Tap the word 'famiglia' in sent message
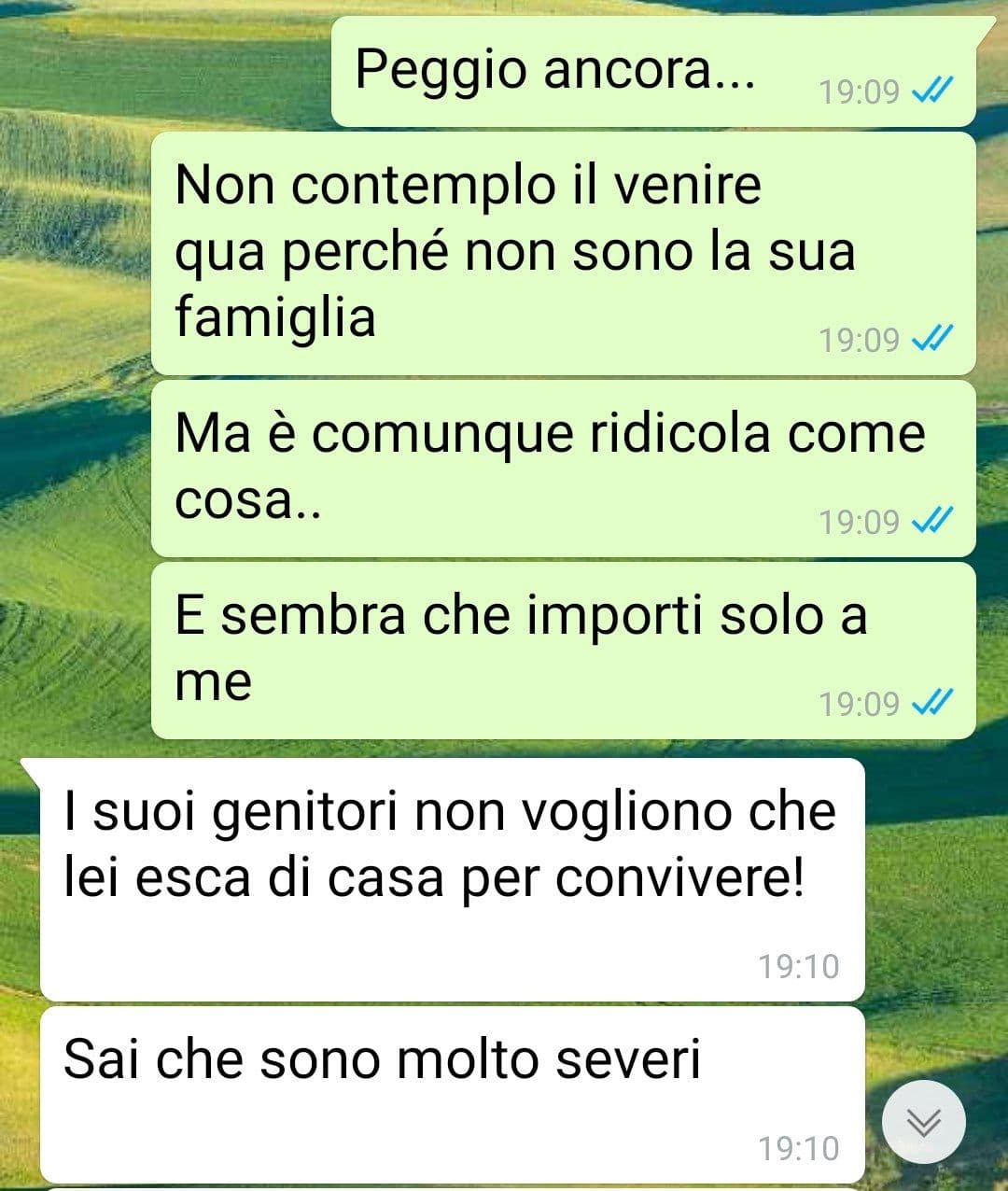 coord(275,317)
